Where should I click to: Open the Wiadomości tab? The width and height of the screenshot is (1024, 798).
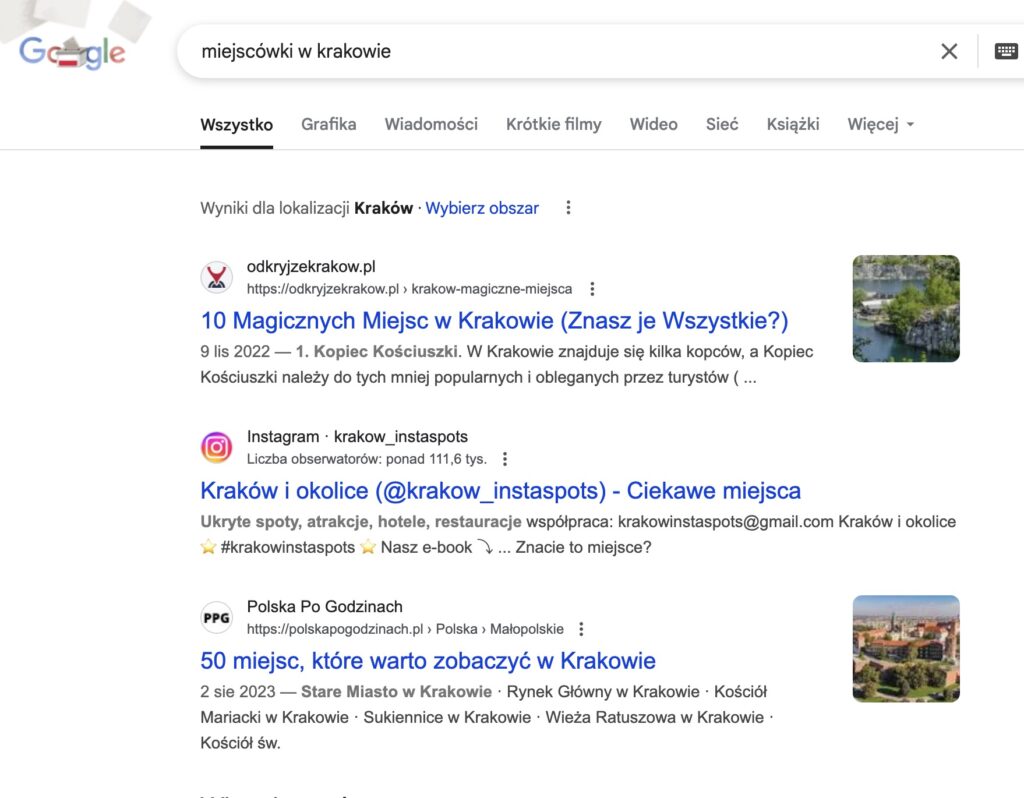[x=431, y=124]
